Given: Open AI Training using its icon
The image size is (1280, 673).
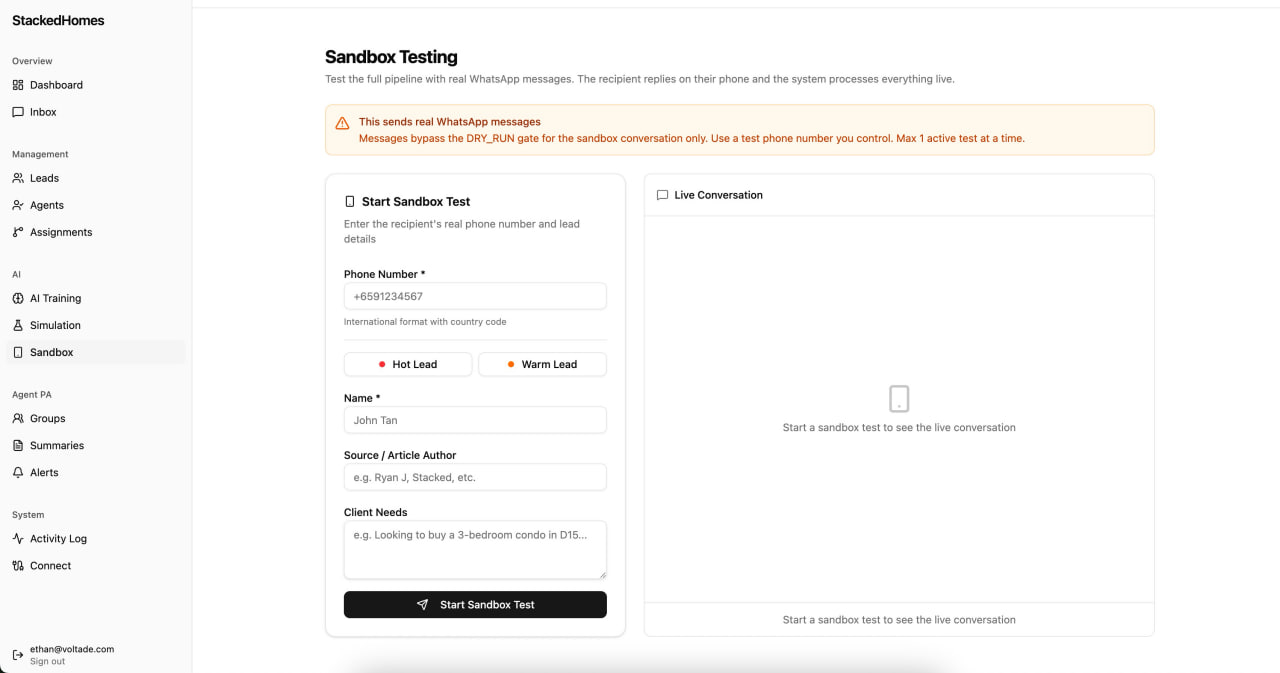Looking at the screenshot, I should pos(17,298).
